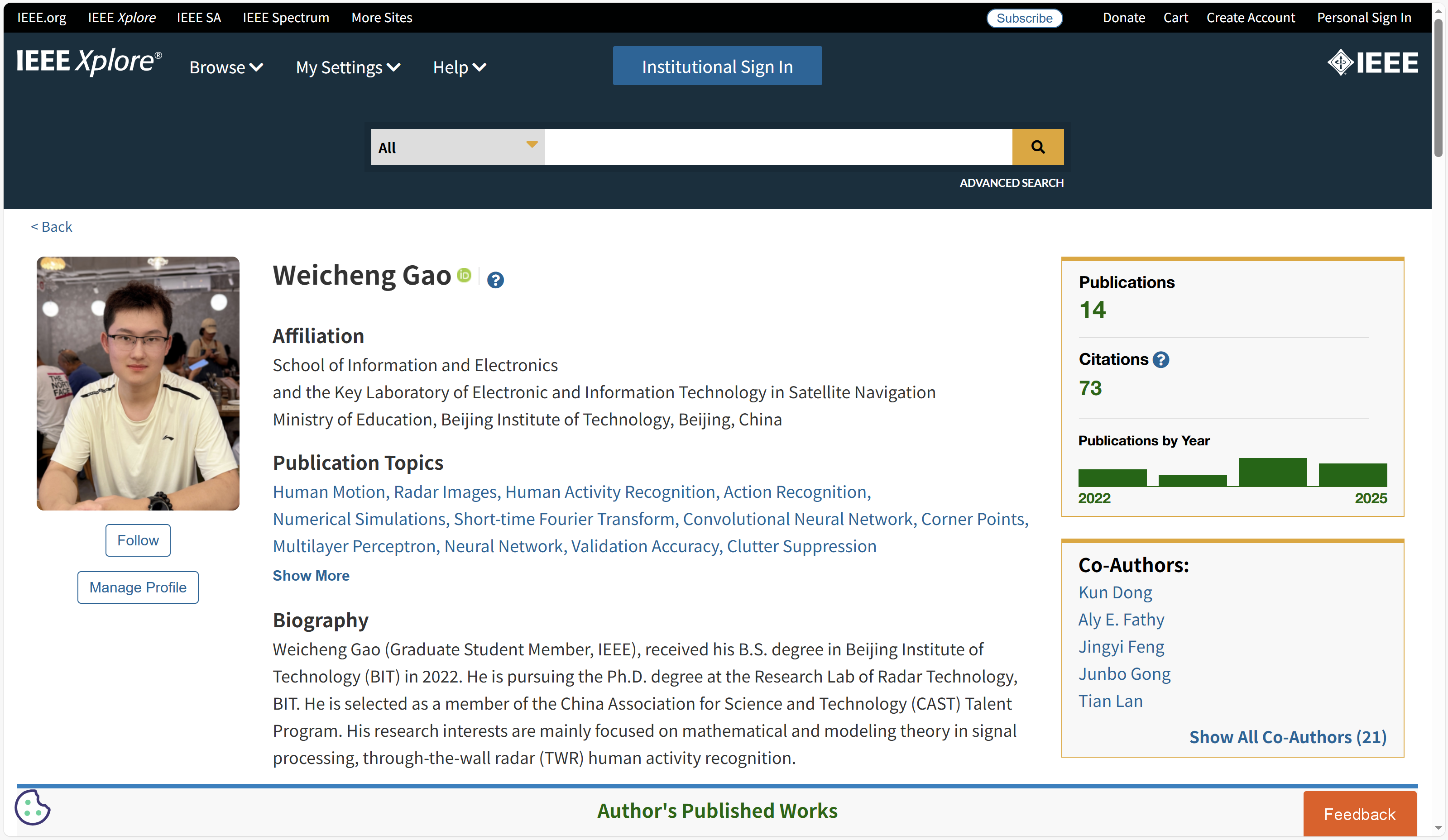Click the IEEE logo at top right
This screenshot has width=1448, height=840.
pos(1373,62)
